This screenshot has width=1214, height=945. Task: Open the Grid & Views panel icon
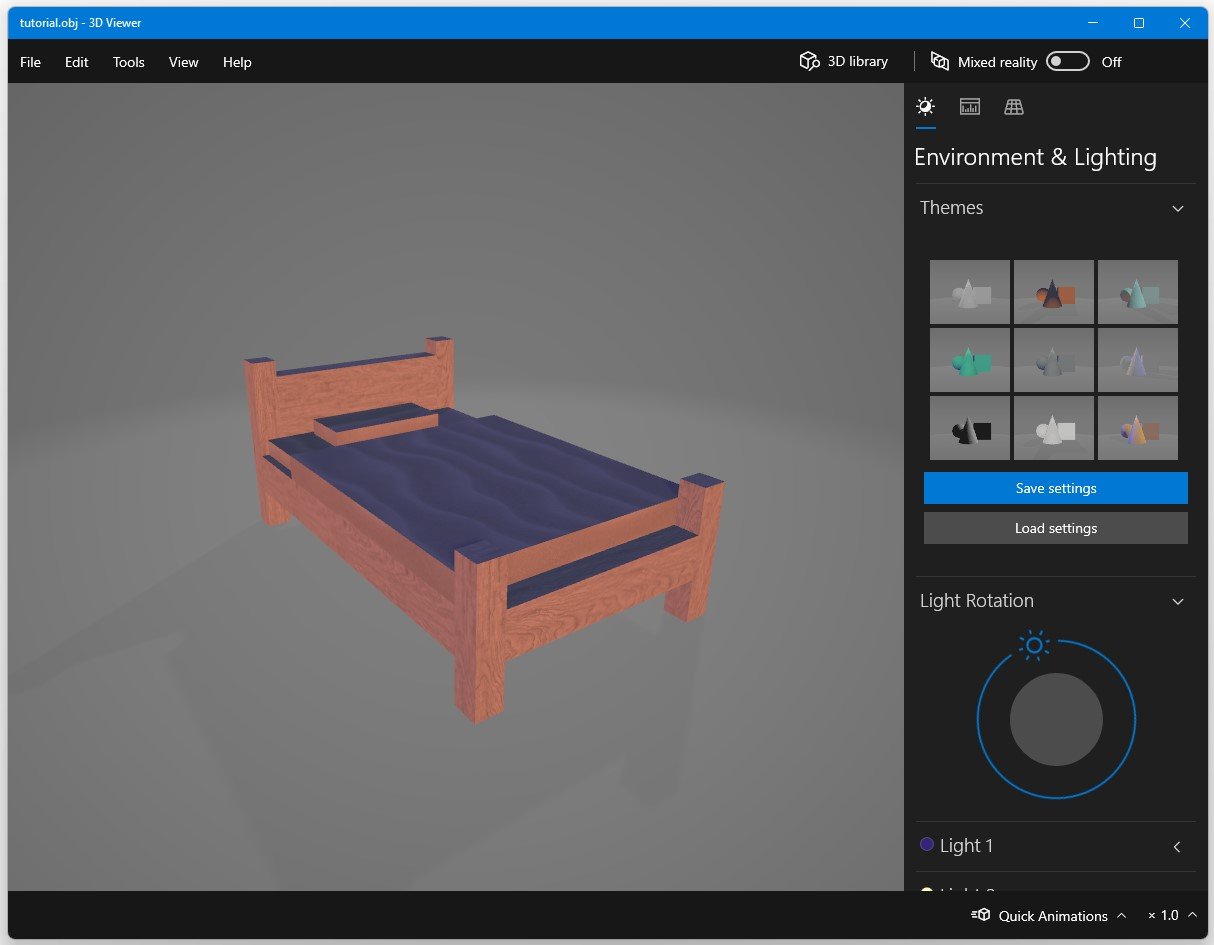[x=1013, y=106]
